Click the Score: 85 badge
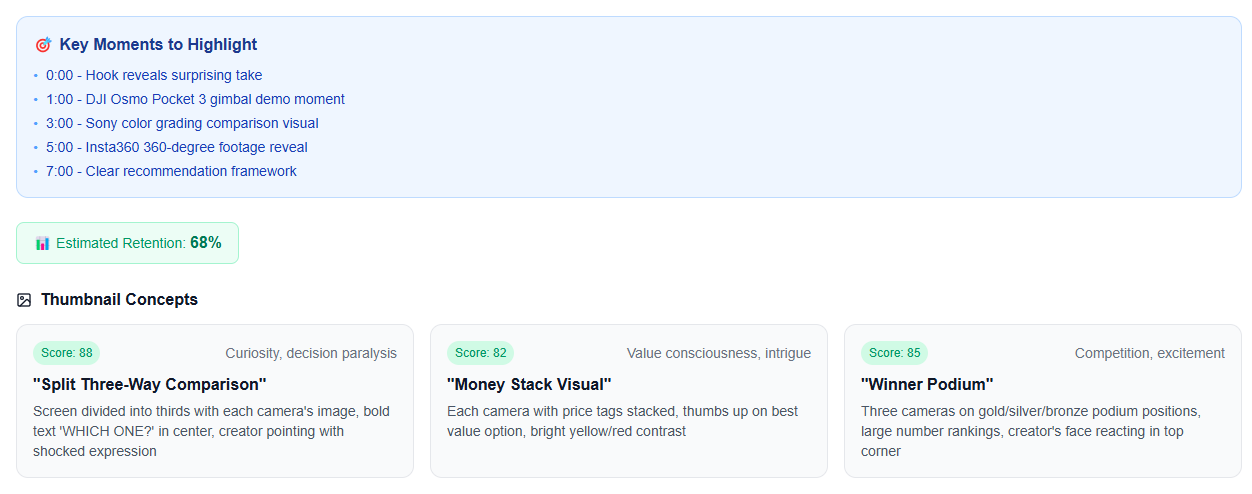Image resolution: width=1252 pixels, height=494 pixels. tap(895, 353)
